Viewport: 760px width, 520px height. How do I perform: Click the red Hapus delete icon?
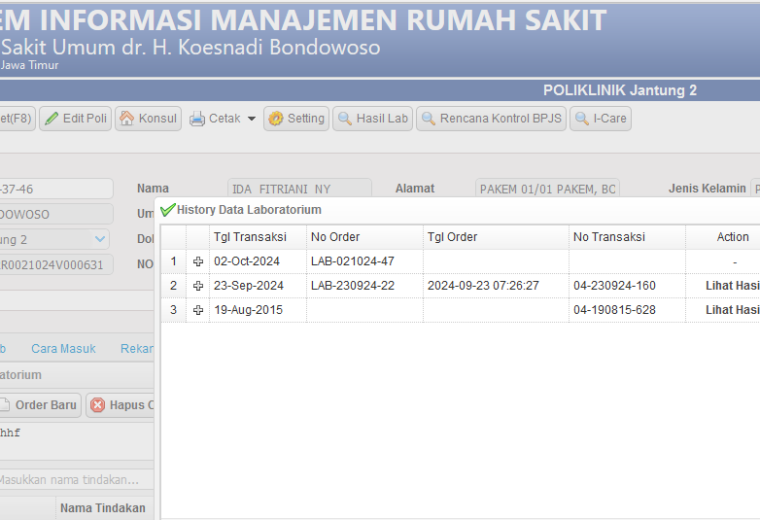pos(97,405)
